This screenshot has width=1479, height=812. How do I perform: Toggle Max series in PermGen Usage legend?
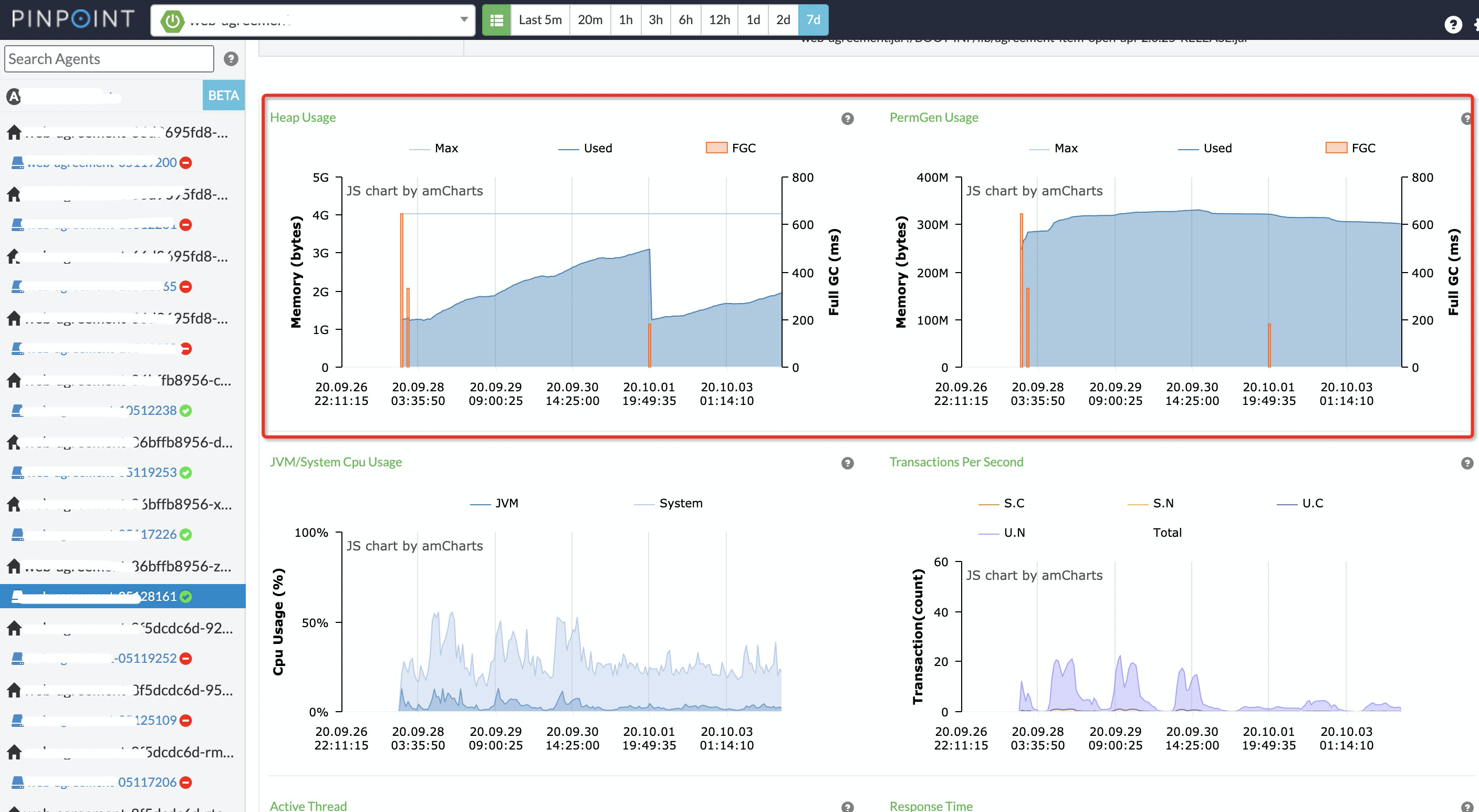point(1053,148)
